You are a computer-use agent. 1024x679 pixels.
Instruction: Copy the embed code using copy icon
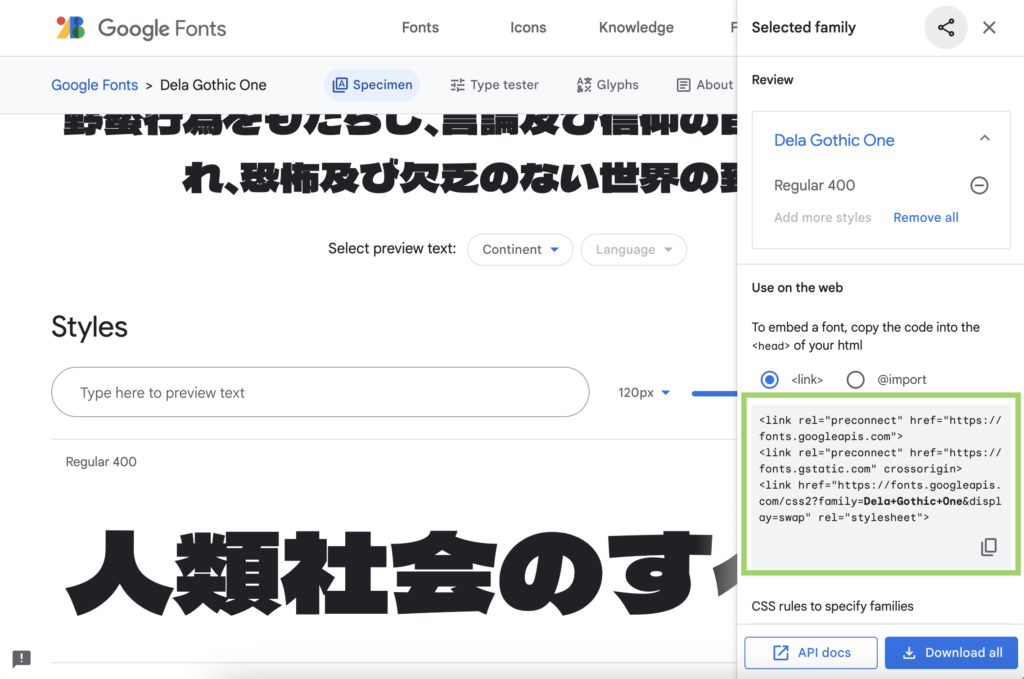coord(988,547)
